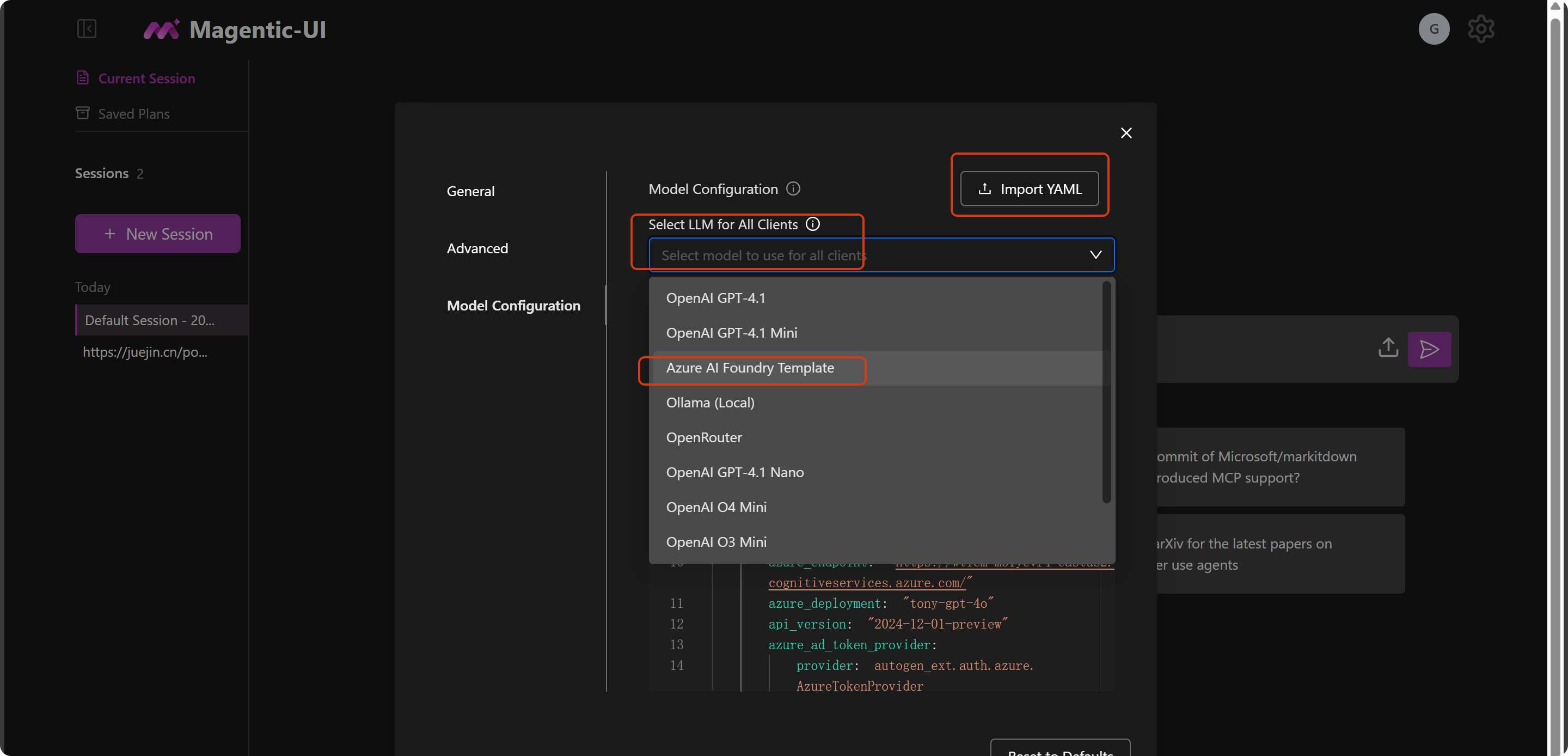Viewport: 1568px width, 756px height.
Task: Pick OpenAI GPT-4.1 Mini in the dropdown
Action: pos(731,333)
